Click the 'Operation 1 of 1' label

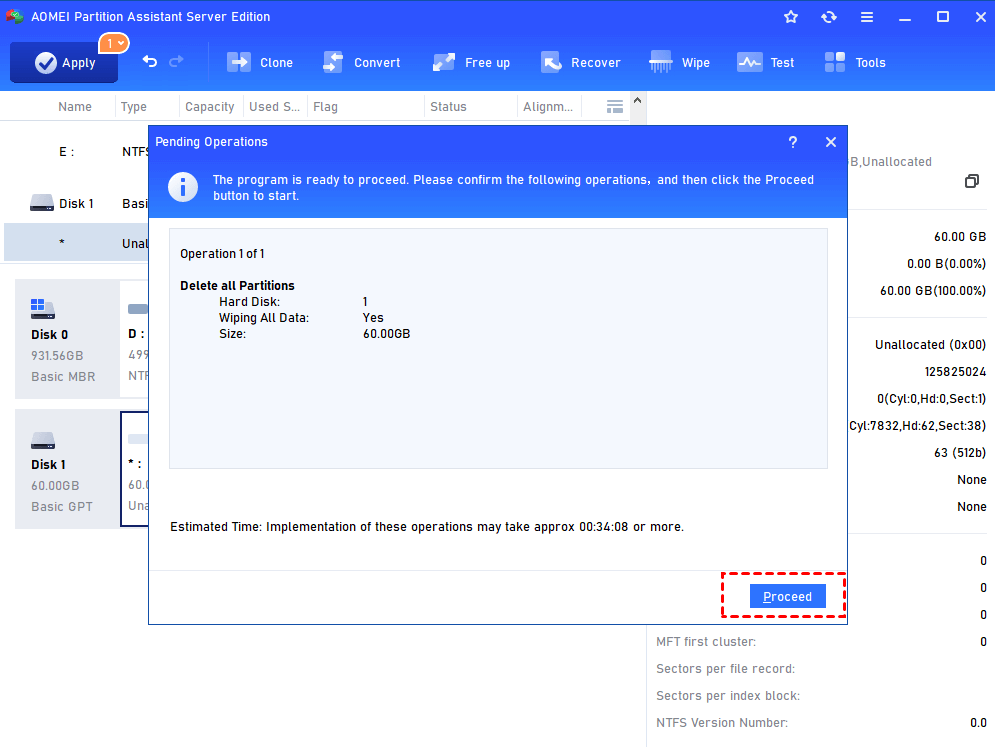pos(222,254)
